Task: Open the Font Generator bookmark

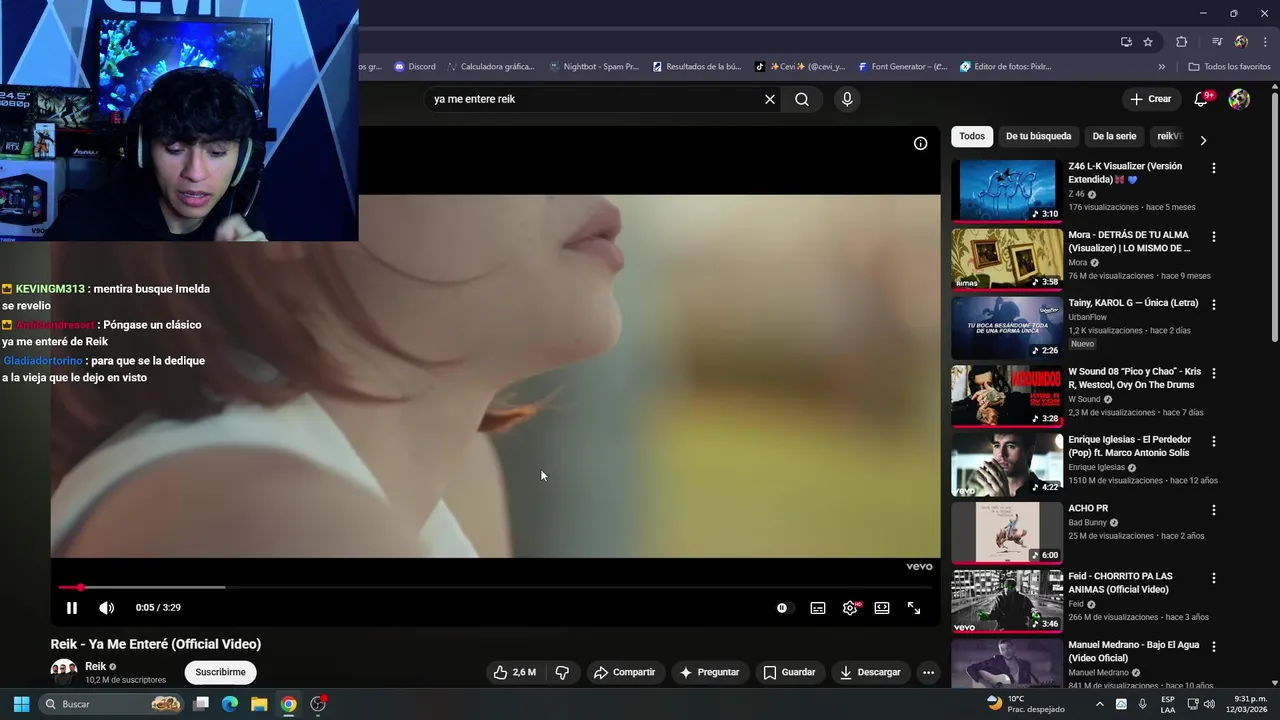Action: 902,67
